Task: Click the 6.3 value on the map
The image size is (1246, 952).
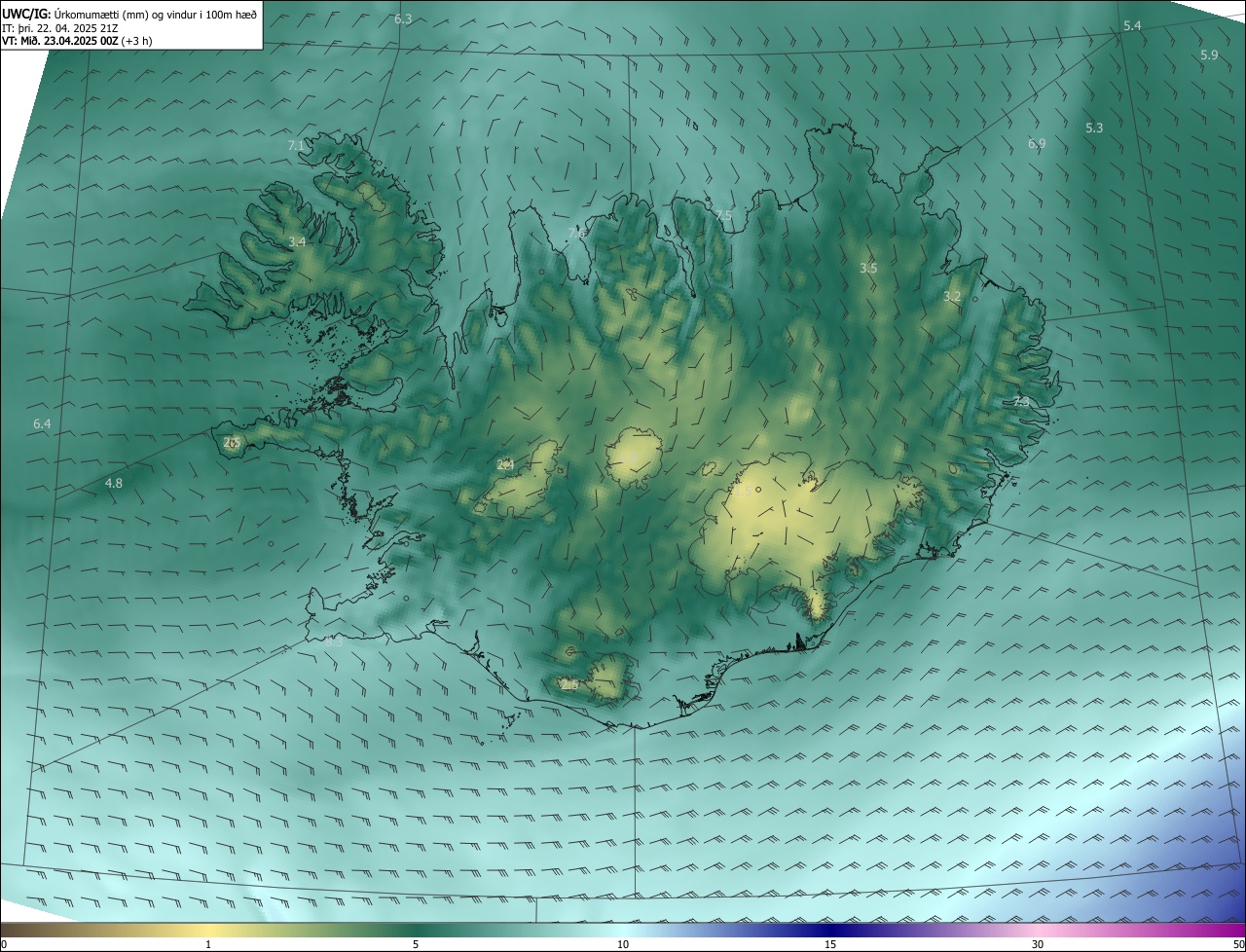Action: click(403, 19)
